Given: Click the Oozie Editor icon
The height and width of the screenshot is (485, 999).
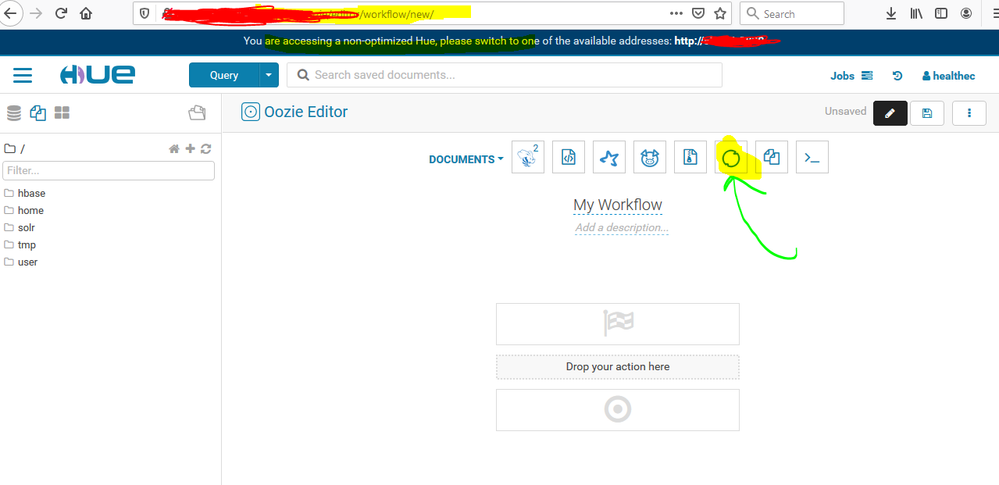Looking at the screenshot, I should [250, 112].
